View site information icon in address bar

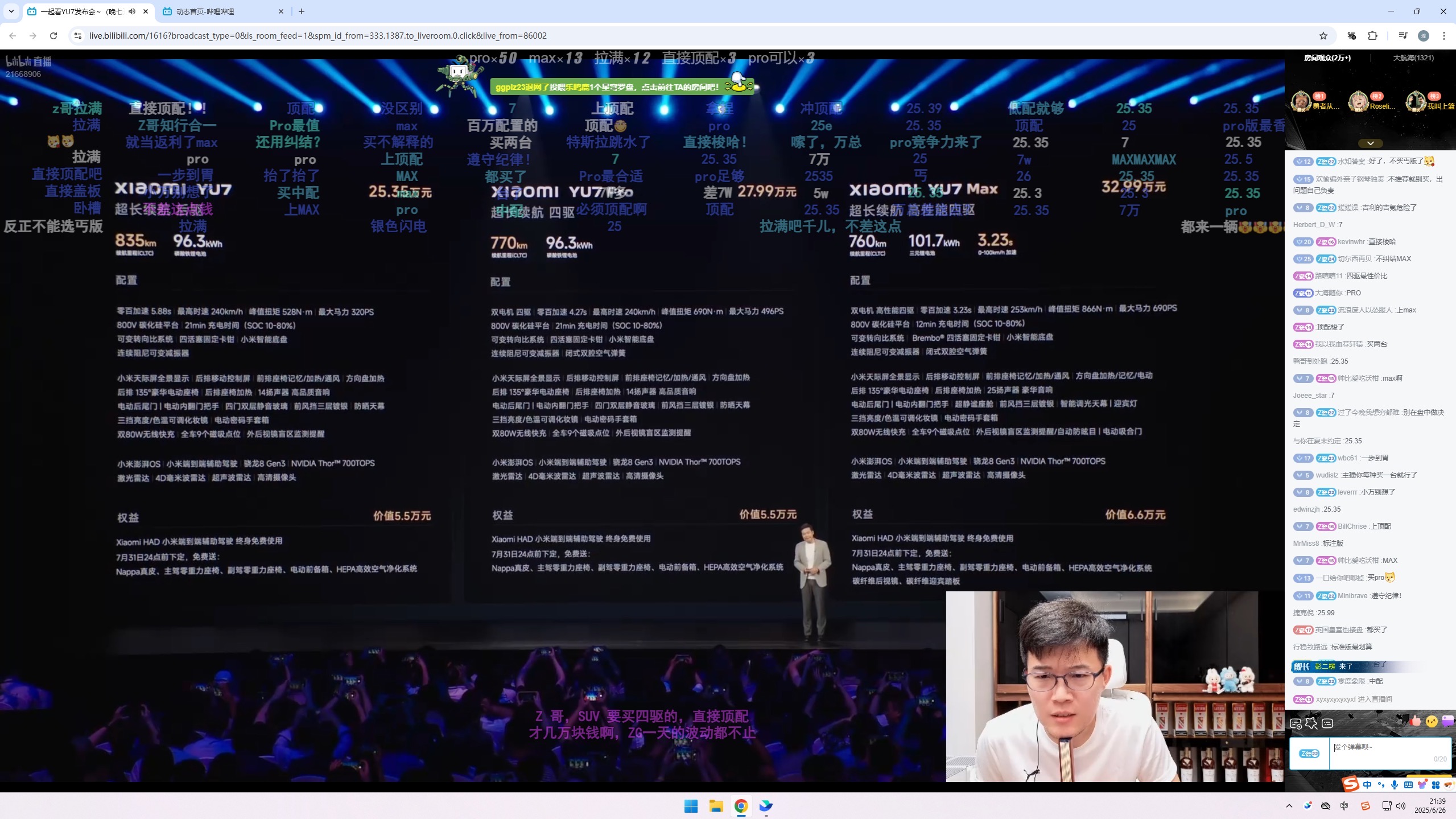[78, 36]
